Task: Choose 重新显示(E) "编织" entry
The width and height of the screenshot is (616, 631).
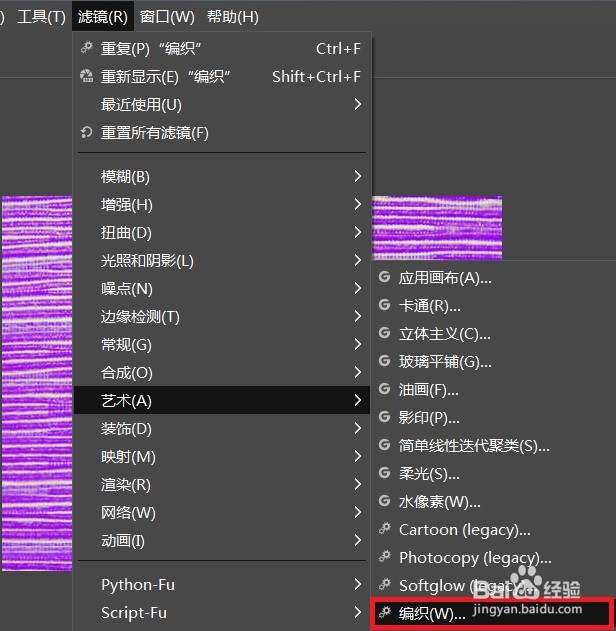Action: [222, 76]
